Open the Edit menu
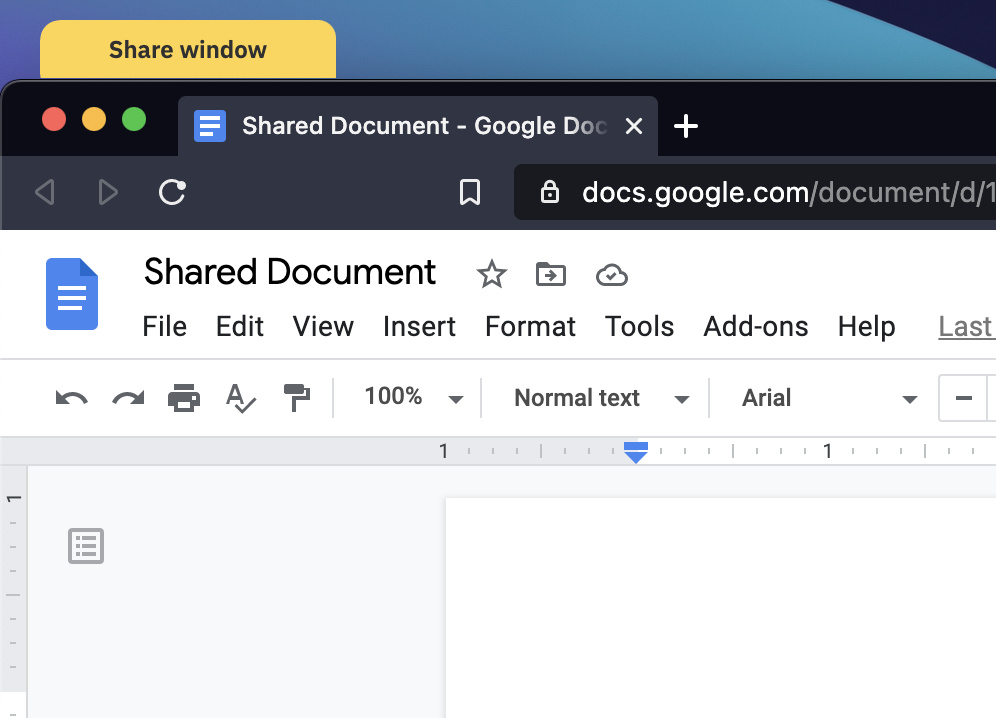The image size is (996, 718). [239, 327]
